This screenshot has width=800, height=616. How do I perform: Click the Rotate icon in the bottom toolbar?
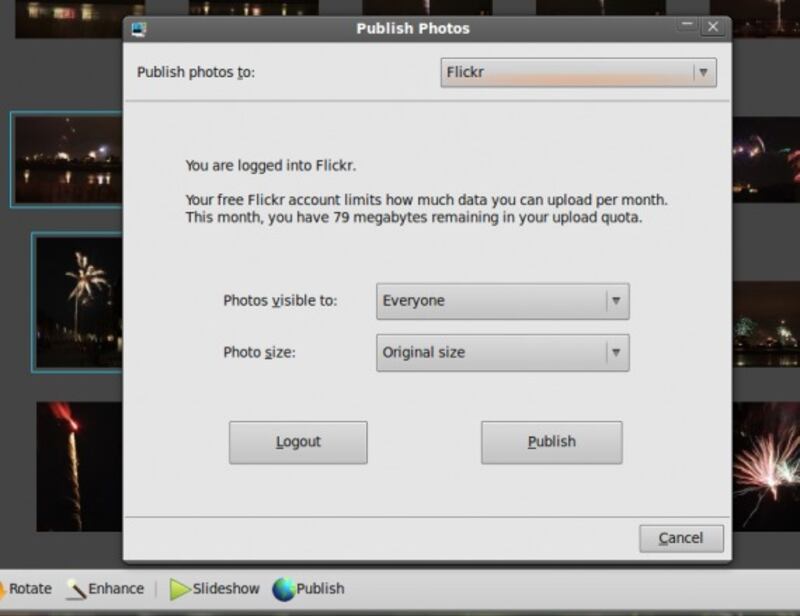coord(5,589)
